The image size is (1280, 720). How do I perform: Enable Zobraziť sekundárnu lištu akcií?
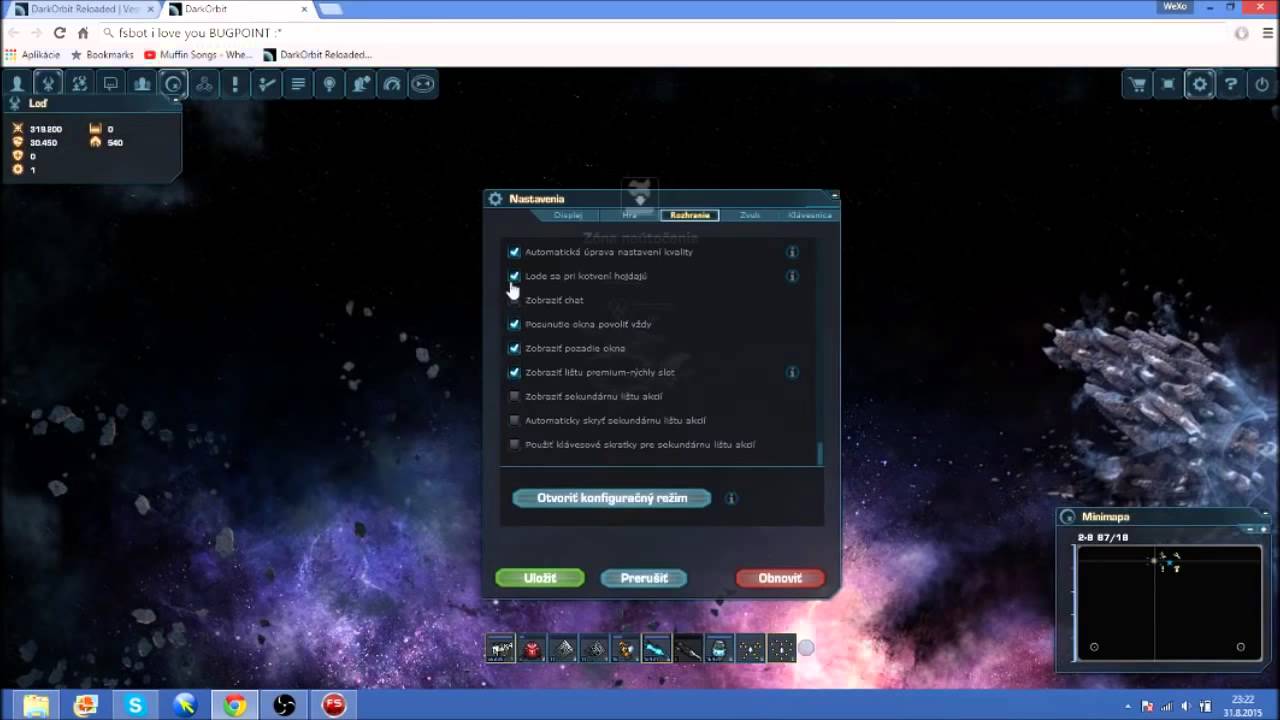[x=515, y=396]
